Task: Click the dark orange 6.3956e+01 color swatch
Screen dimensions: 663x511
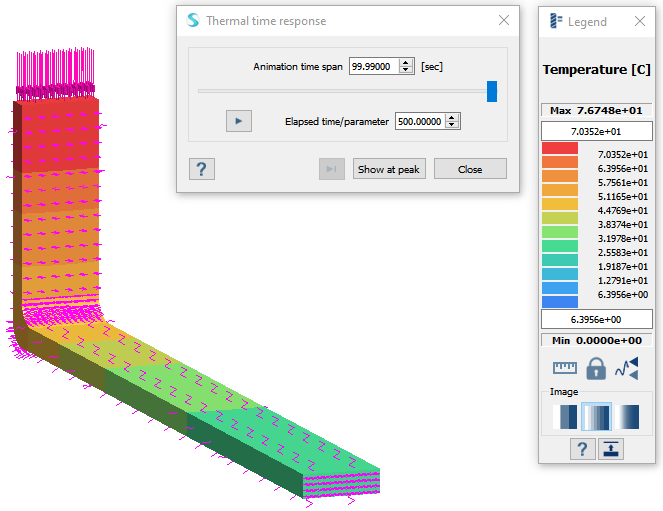Action: click(x=560, y=162)
